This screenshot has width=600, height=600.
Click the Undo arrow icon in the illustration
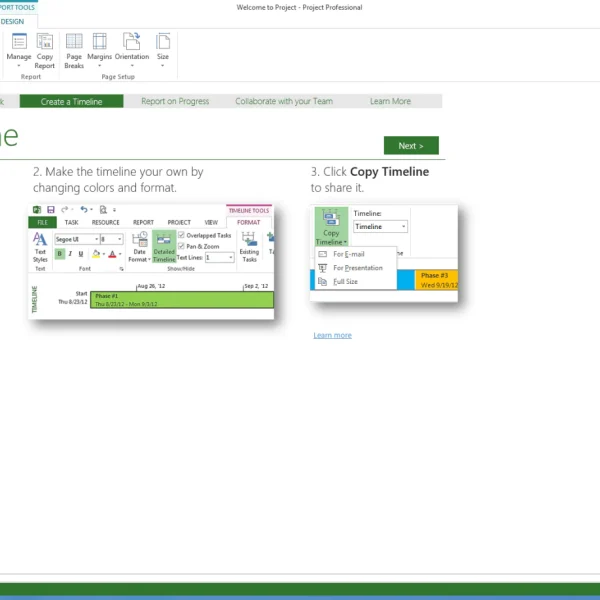point(84,209)
